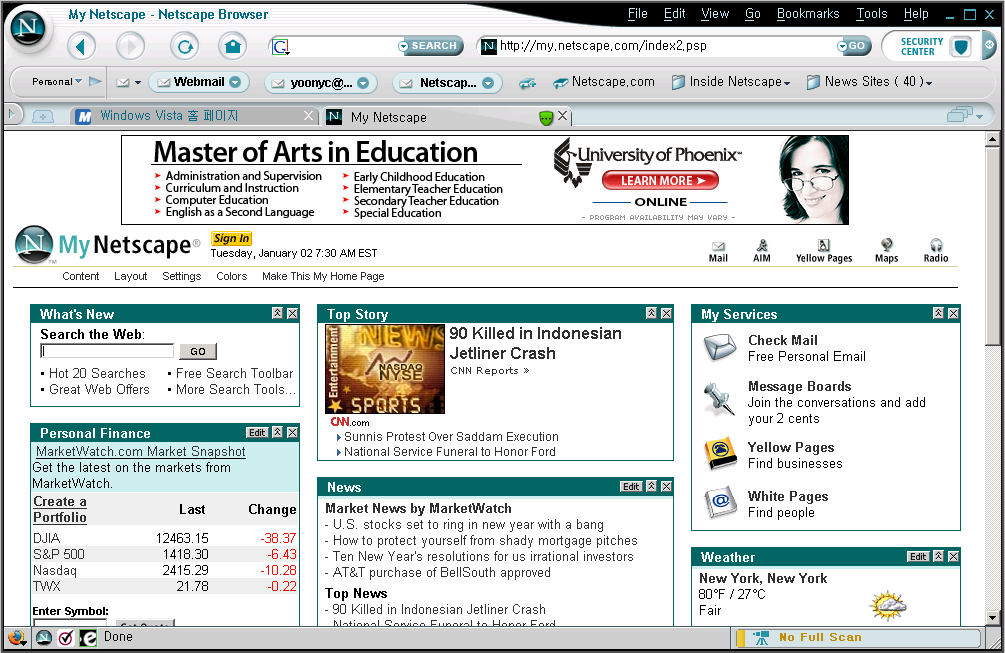Open the View menu

point(715,13)
